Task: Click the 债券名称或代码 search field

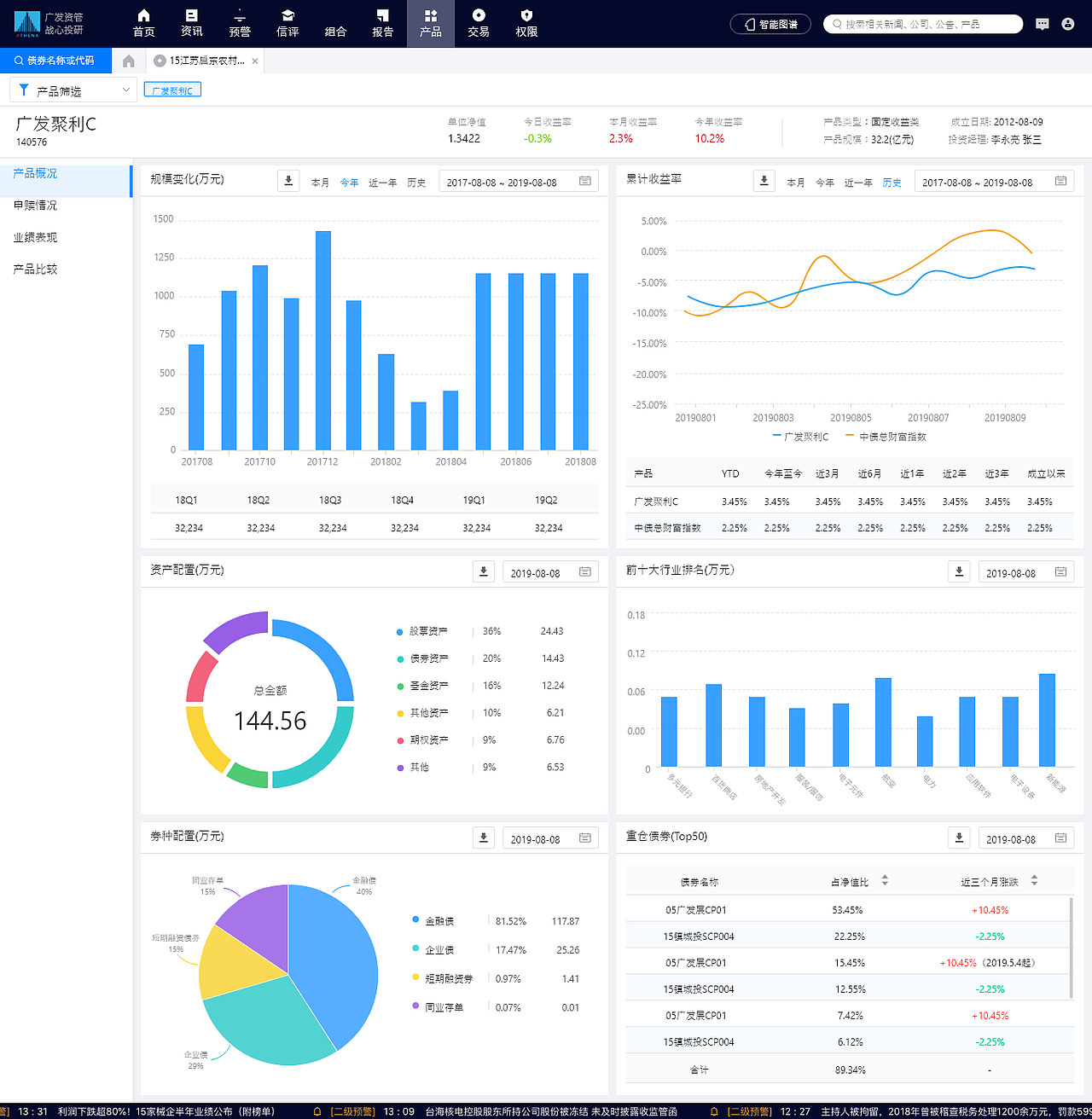Action: click(55, 61)
